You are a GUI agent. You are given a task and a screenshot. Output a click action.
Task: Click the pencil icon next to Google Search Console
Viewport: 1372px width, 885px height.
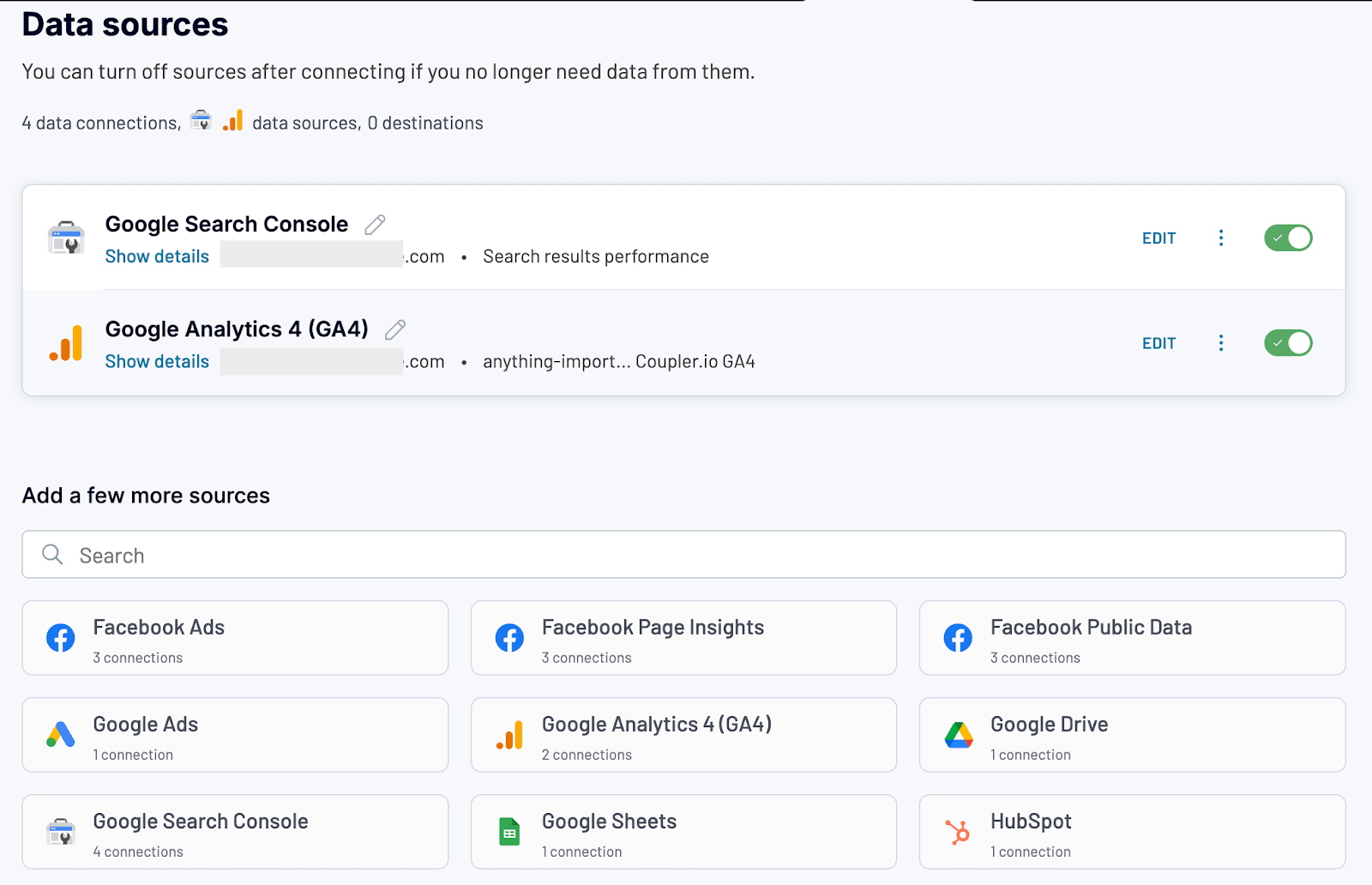[x=375, y=224]
